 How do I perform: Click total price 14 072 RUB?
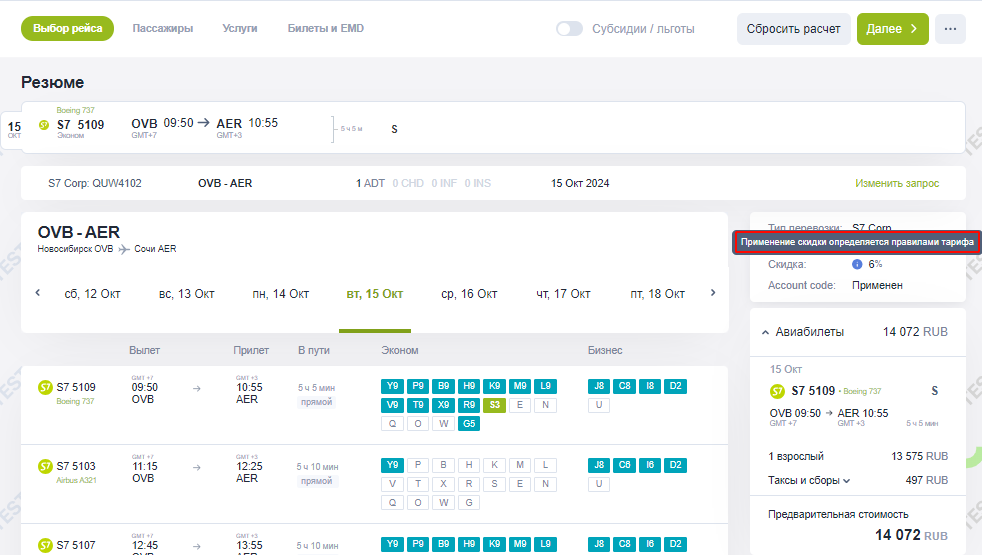(911, 535)
